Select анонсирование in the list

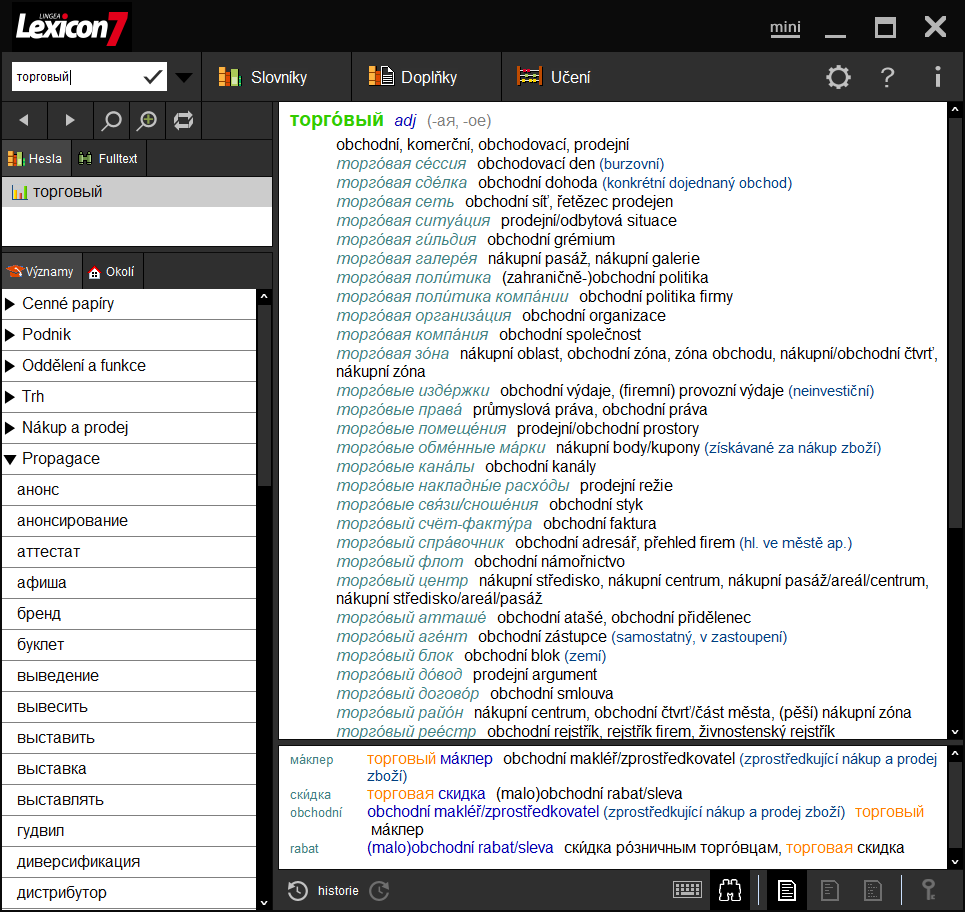129,521
